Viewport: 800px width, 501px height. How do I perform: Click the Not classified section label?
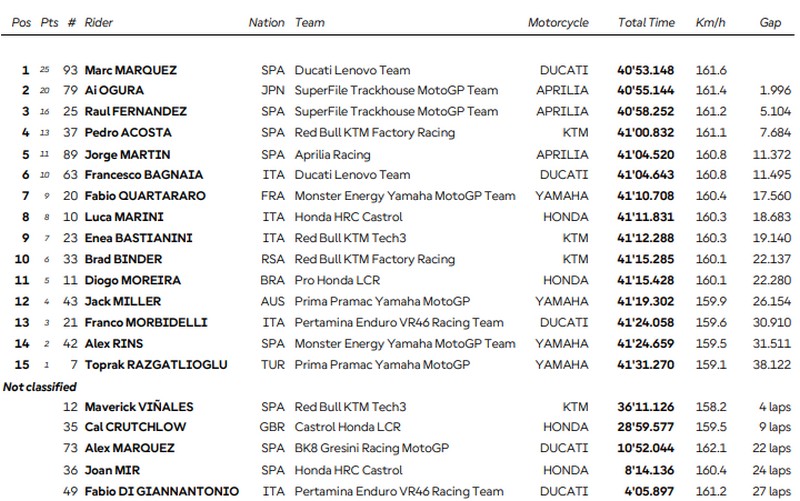(x=40, y=387)
